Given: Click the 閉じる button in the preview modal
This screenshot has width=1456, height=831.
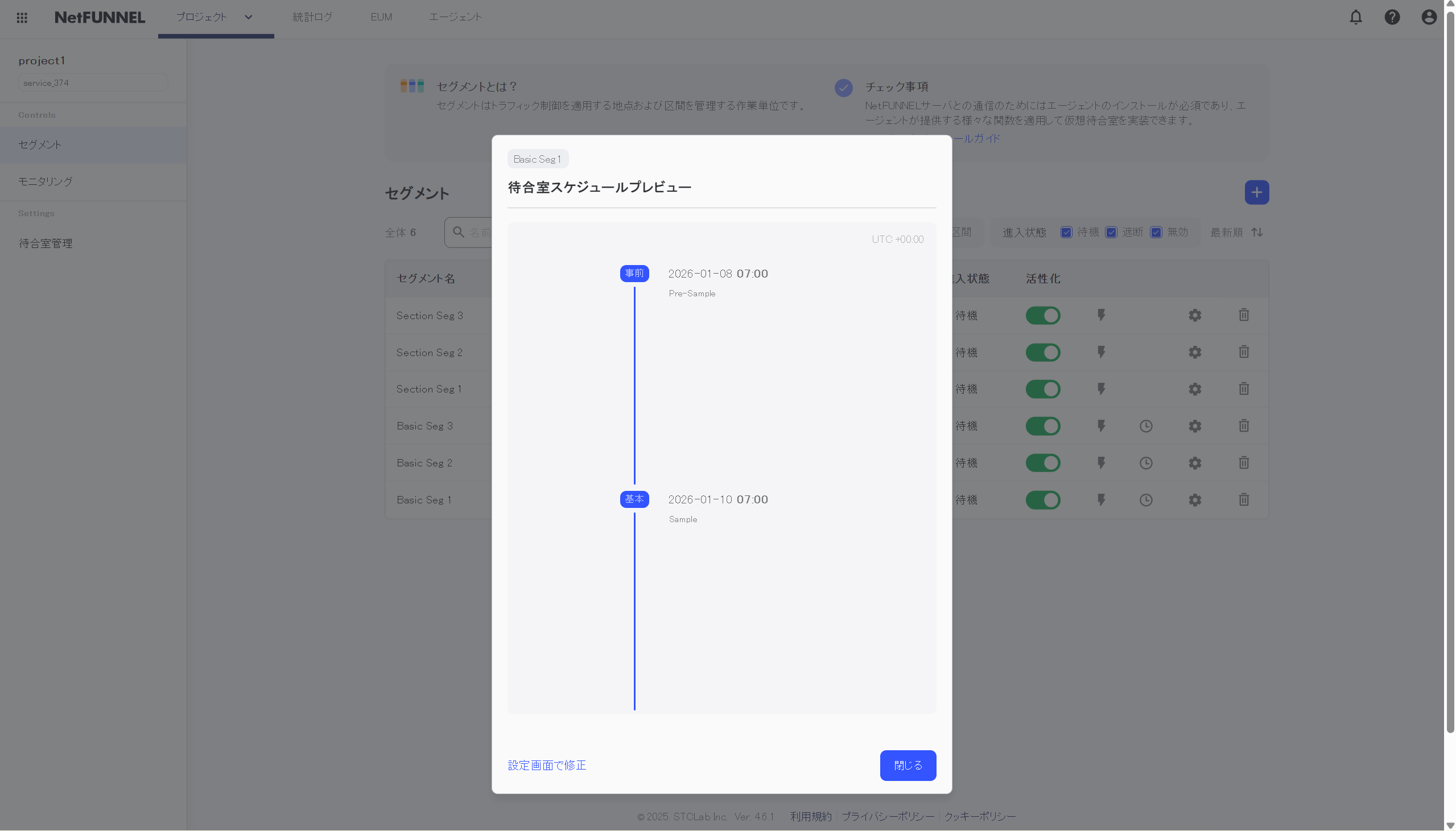Looking at the screenshot, I should point(908,766).
